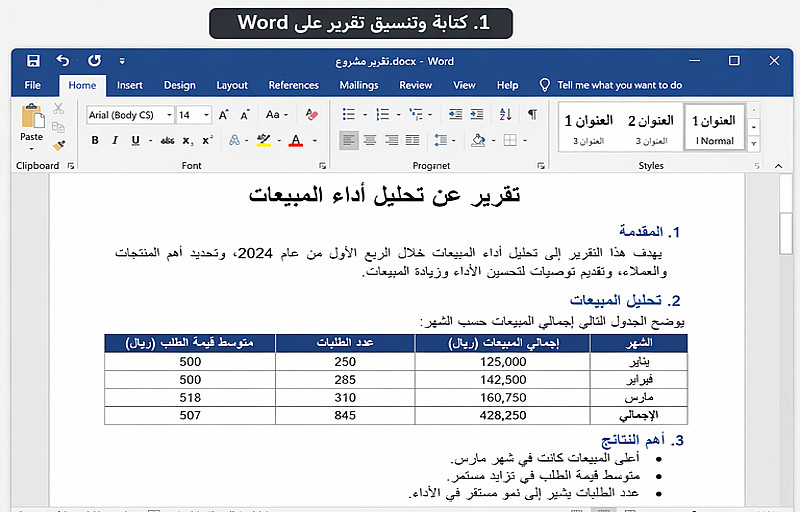Open the Clipboard pane launcher
Viewport: 800px width, 512px height.
[70, 166]
